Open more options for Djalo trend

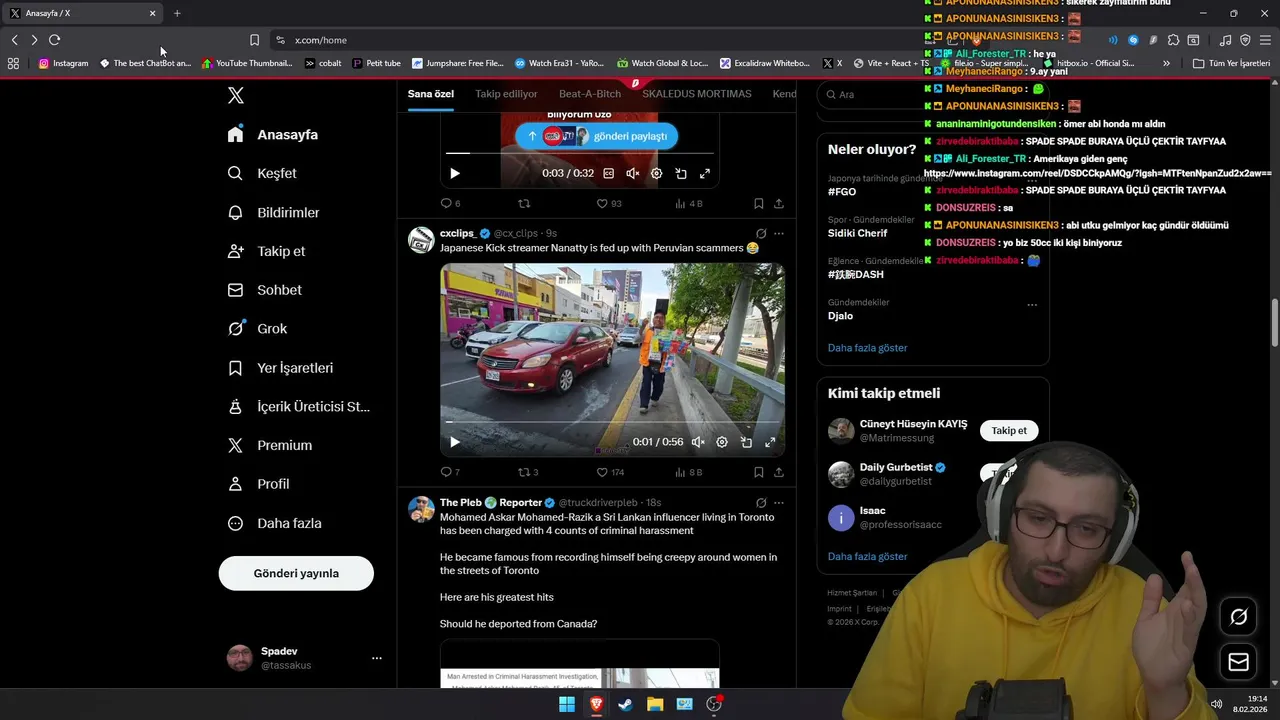[x=1032, y=304]
